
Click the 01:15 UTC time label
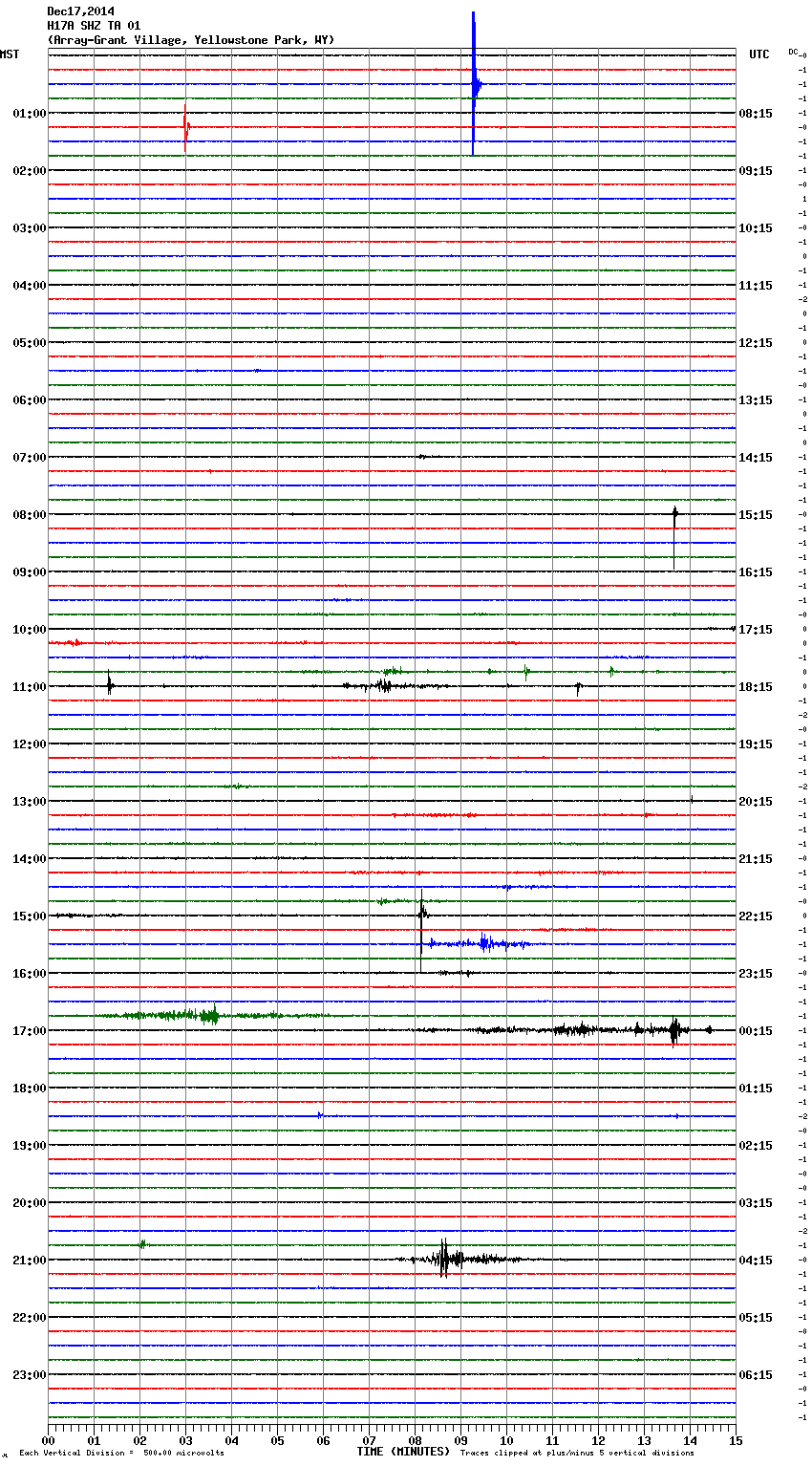pyautogui.click(x=756, y=1089)
